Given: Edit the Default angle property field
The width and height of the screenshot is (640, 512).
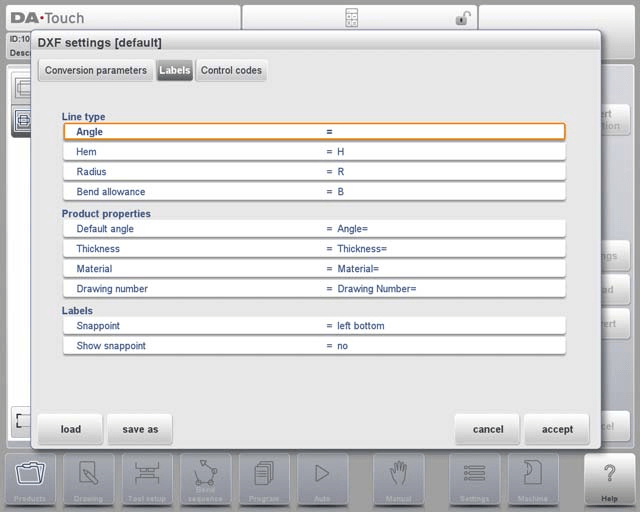Looking at the screenshot, I should [314, 229].
